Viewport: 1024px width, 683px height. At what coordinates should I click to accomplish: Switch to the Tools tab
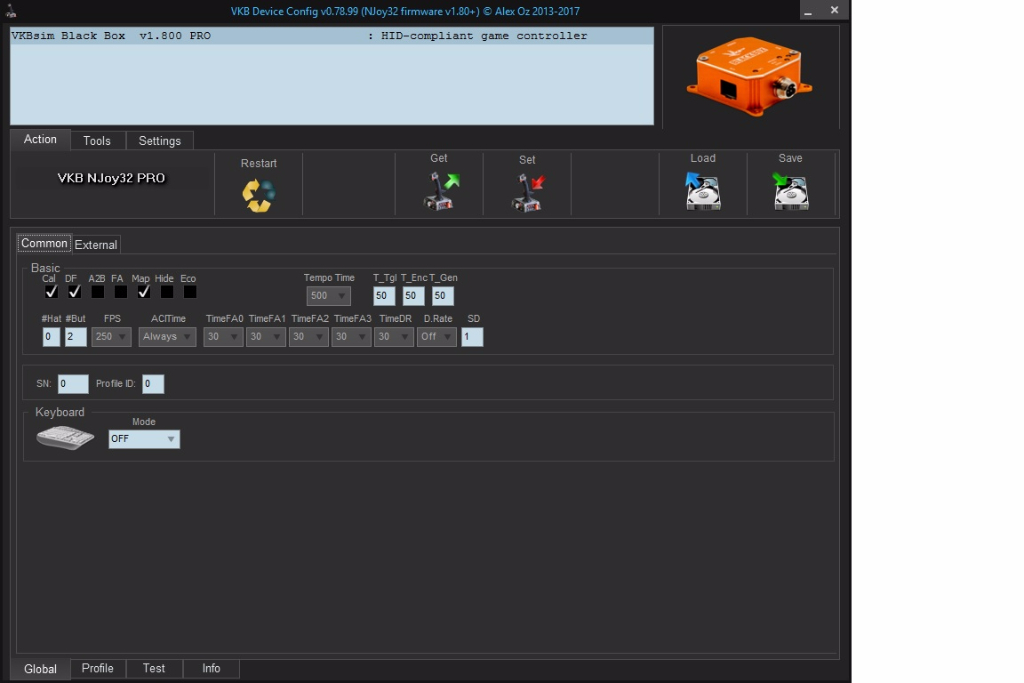[97, 141]
